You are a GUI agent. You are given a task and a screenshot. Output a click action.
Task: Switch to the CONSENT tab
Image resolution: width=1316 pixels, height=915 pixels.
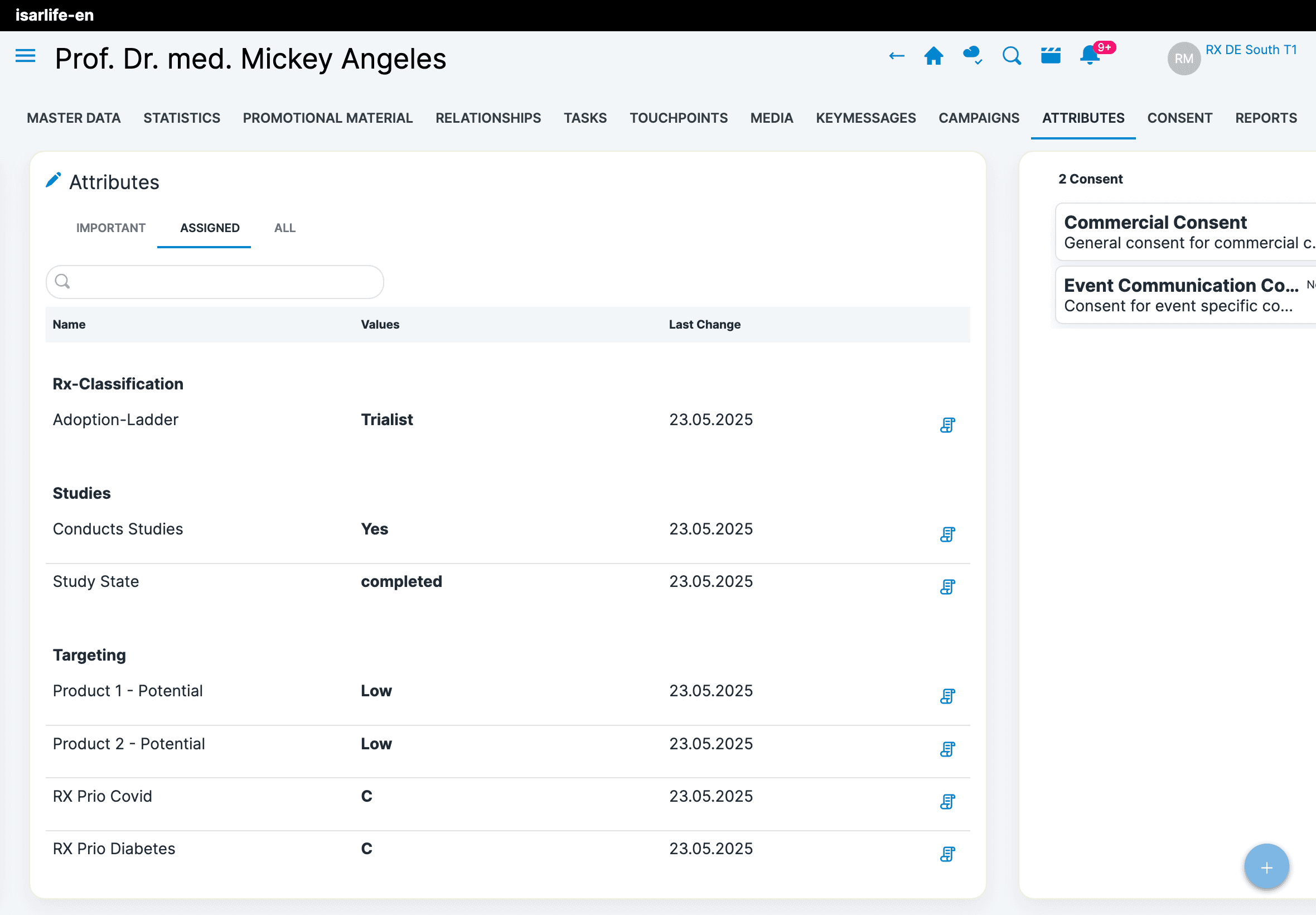pos(1179,118)
